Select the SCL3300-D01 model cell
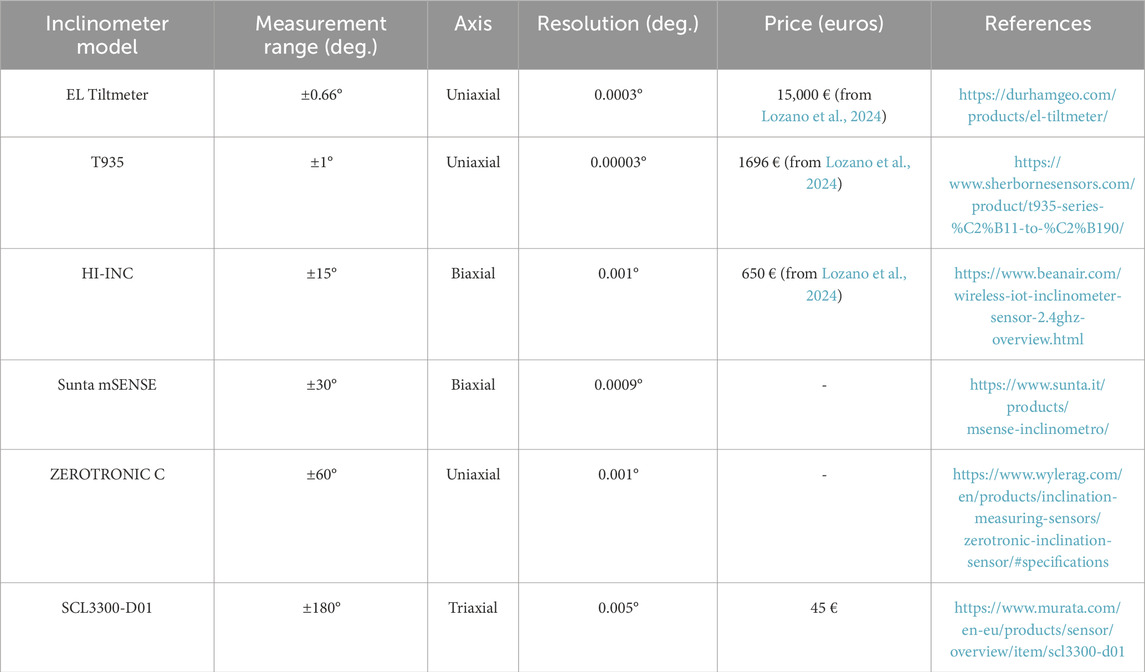Viewport: 1145px width, 672px height. (107, 608)
